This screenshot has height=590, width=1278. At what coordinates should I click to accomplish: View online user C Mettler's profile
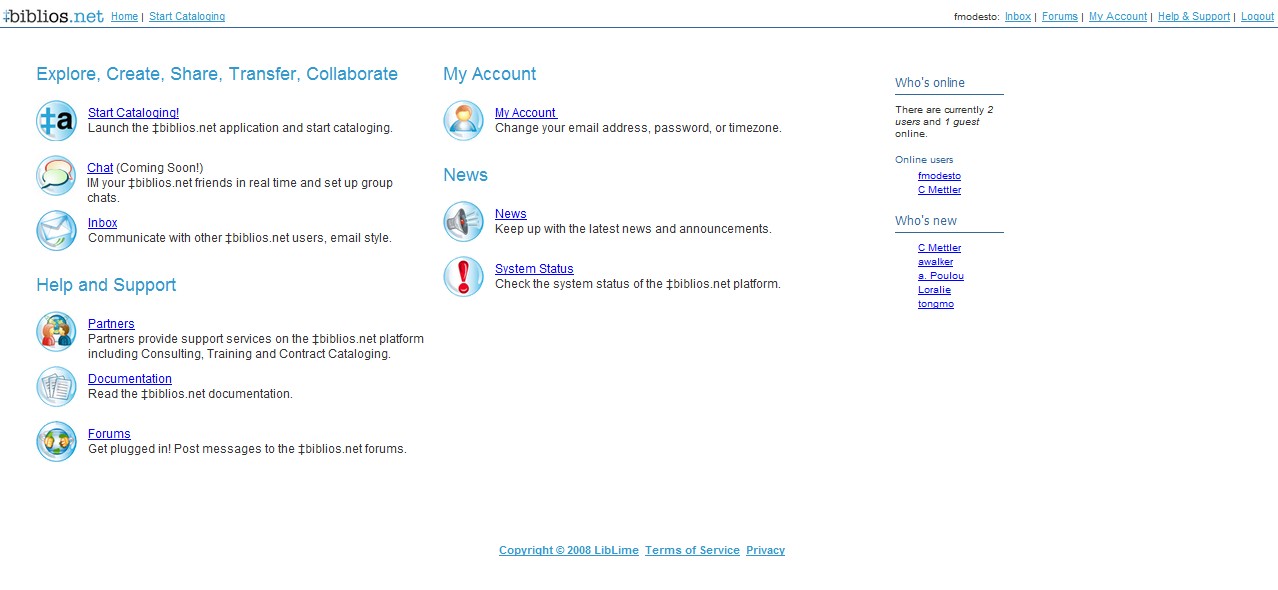[939, 190]
